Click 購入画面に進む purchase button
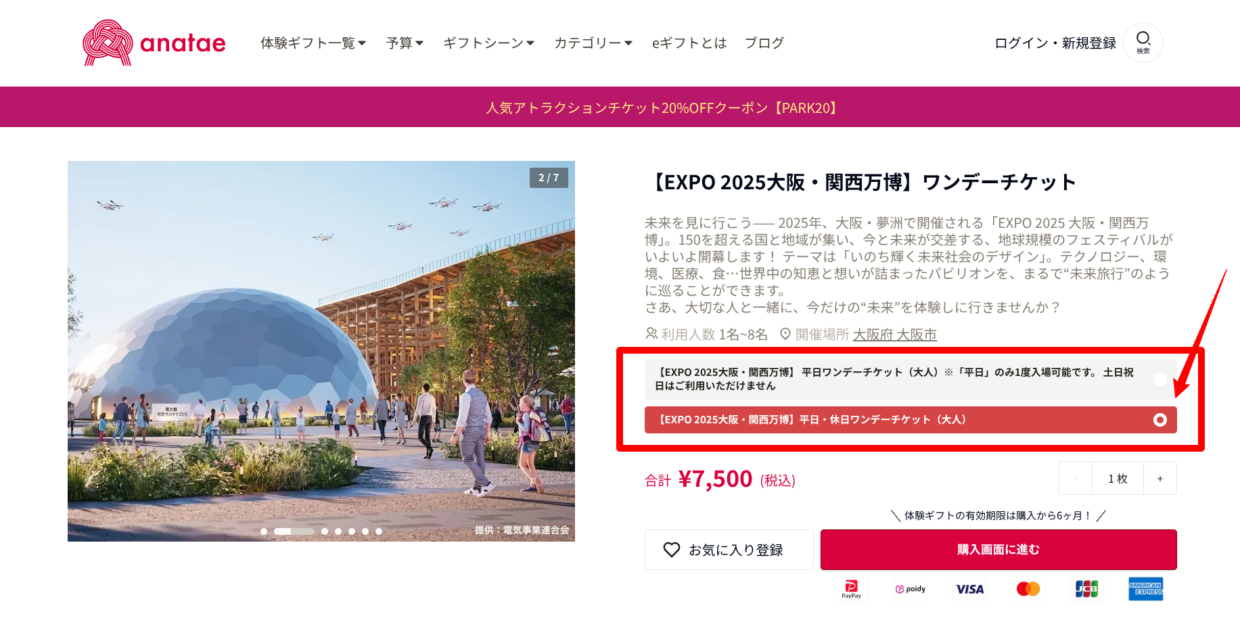 click(998, 549)
